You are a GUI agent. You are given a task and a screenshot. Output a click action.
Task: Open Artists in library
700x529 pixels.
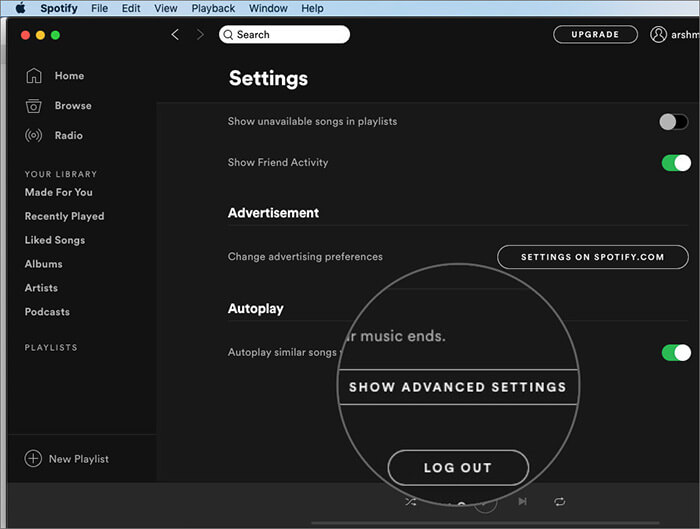point(41,288)
